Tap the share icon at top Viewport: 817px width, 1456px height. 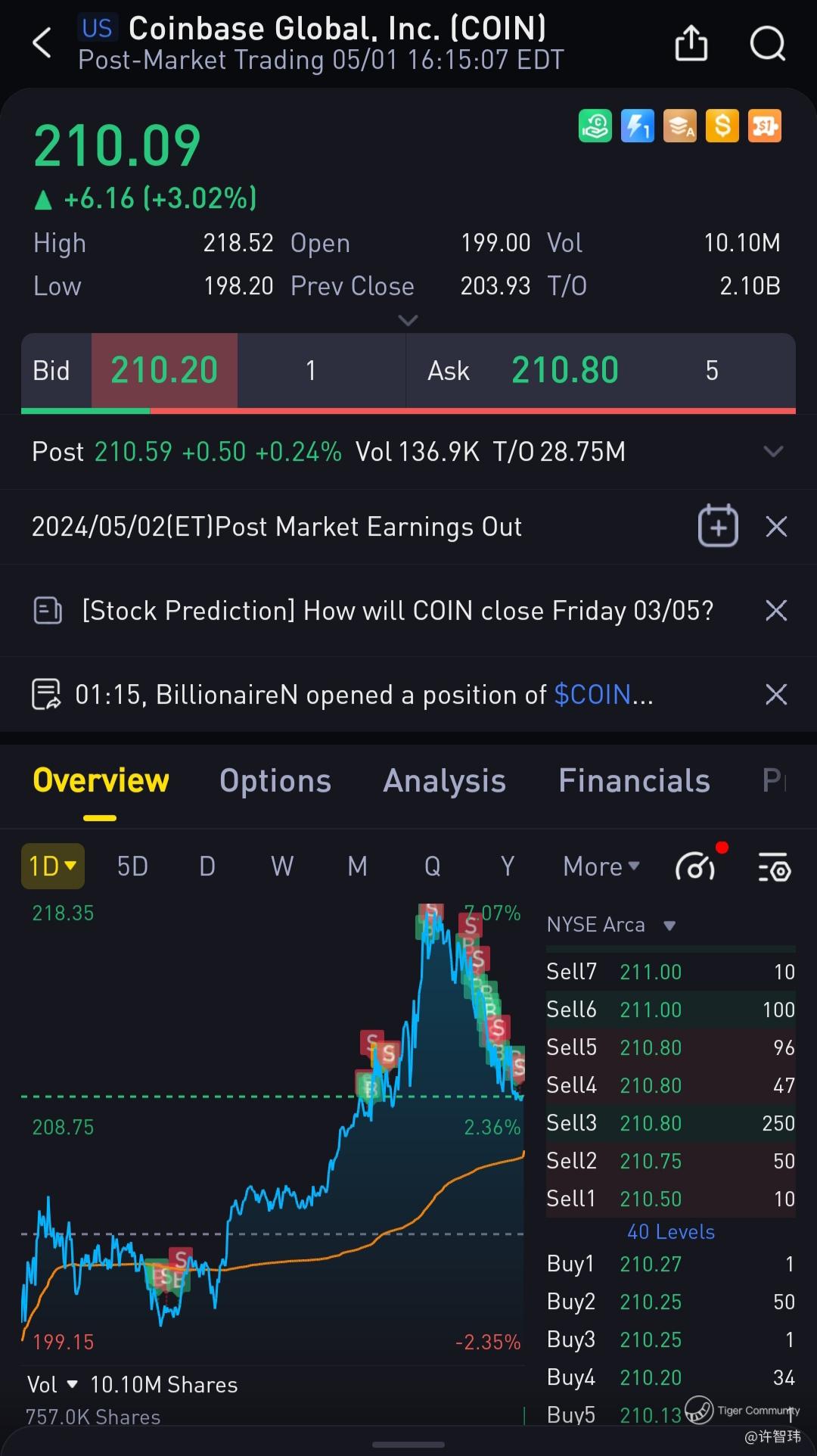[x=691, y=42]
